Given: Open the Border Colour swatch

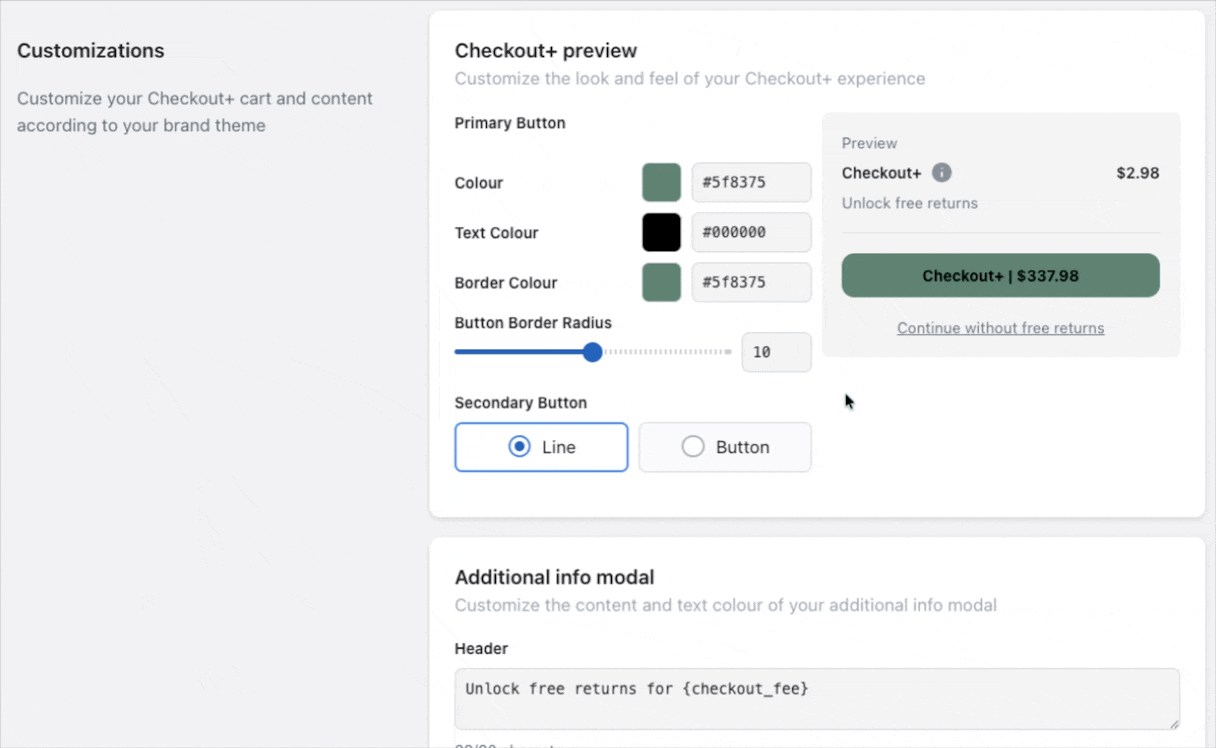Looking at the screenshot, I should click(x=661, y=283).
